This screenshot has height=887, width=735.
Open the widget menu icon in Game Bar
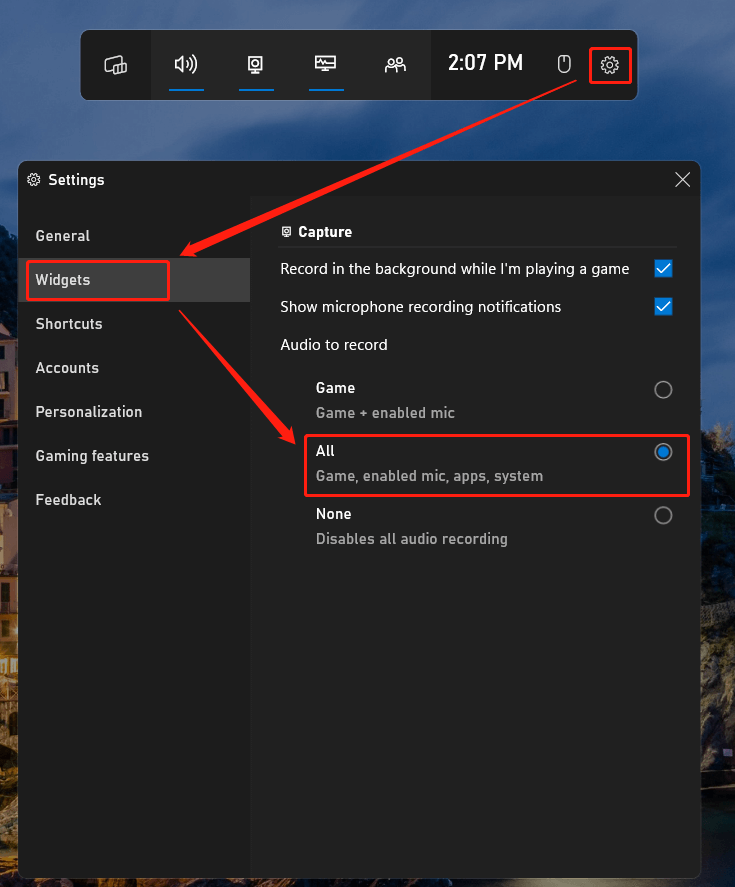(115, 65)
